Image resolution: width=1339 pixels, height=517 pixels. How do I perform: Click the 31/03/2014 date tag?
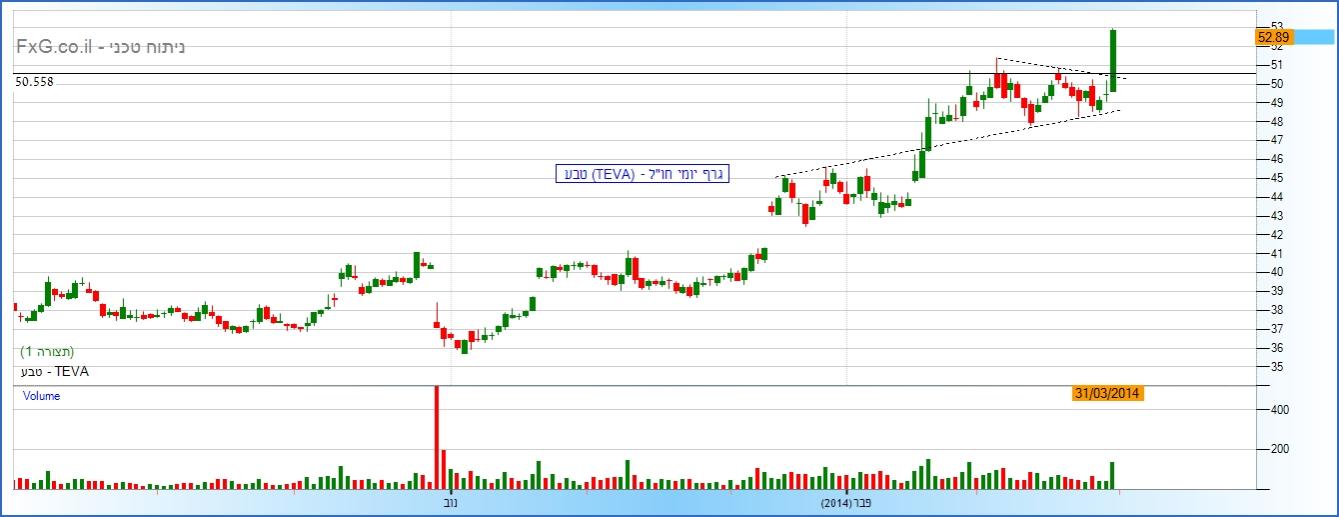pyautogui.click(x=1106, y=394)
